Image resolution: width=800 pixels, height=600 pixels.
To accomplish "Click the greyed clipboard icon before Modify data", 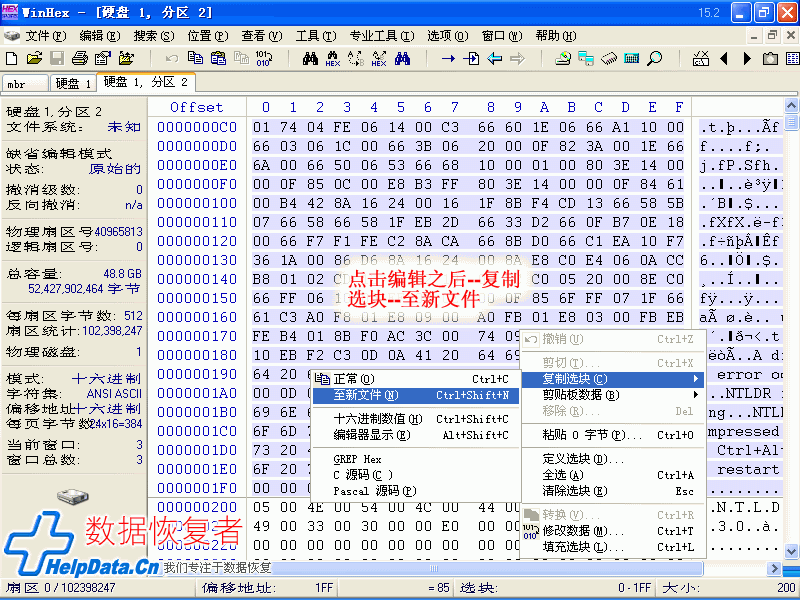I will click(x=241, y=58).
